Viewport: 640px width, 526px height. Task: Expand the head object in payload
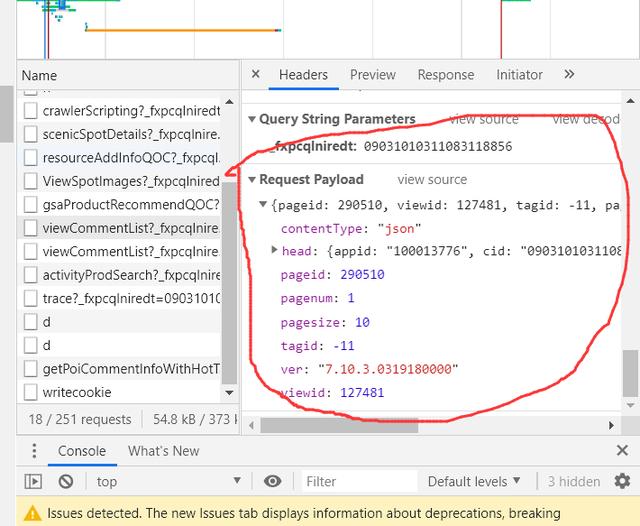click(274, 250)
